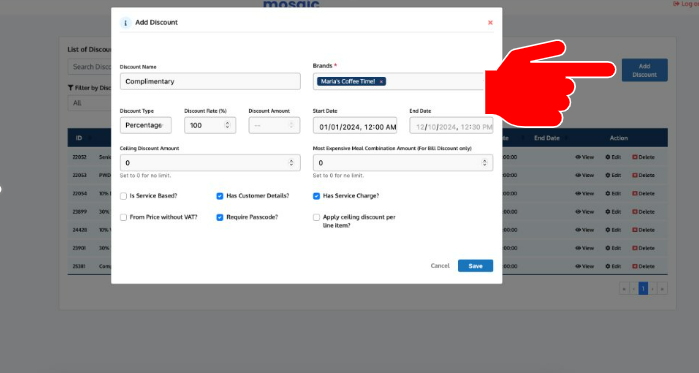Click Edit gear icon for discount 24420

point(608,230)
